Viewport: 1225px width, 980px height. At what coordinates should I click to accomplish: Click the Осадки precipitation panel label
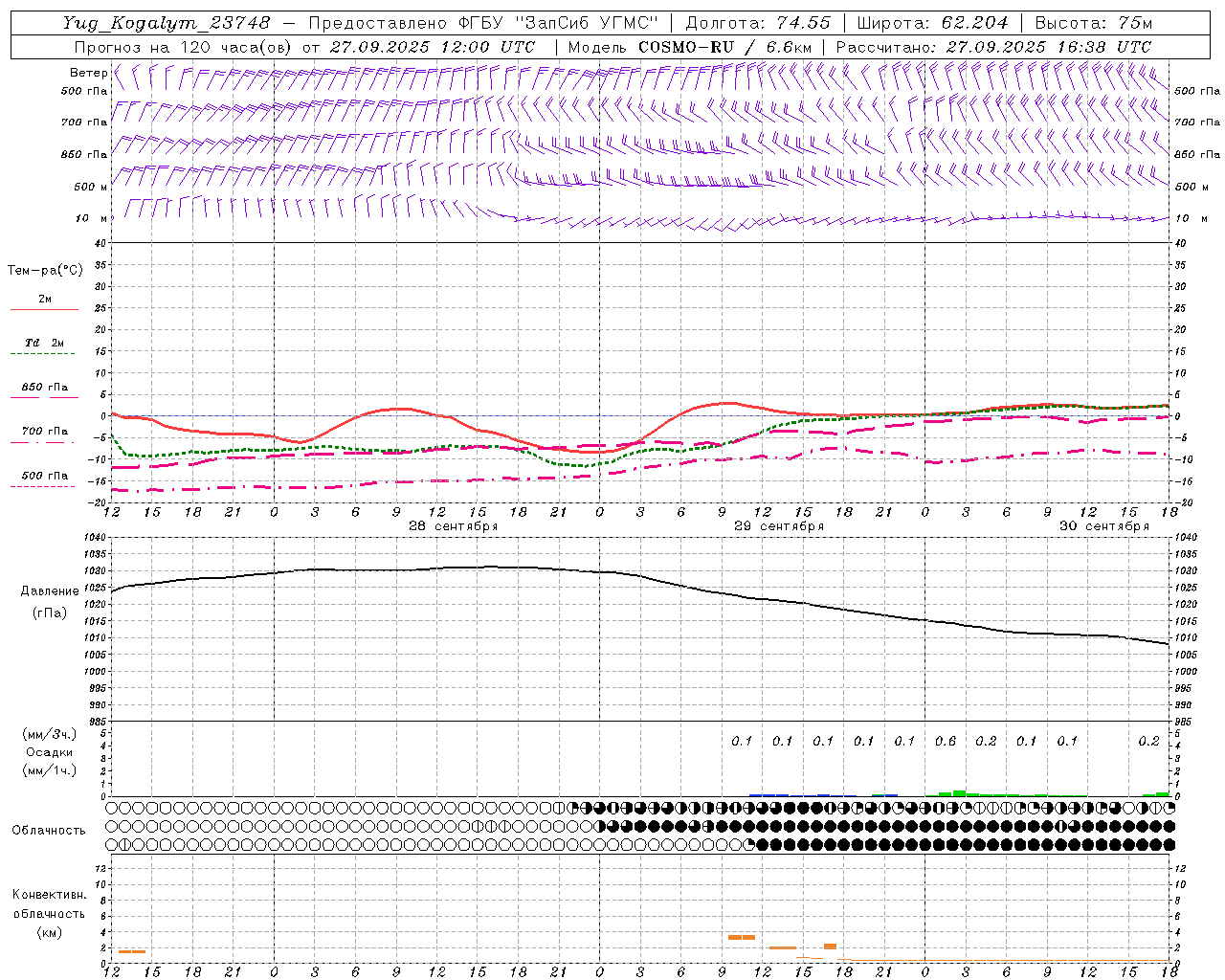pyautogui.click(x=50, y=752)
